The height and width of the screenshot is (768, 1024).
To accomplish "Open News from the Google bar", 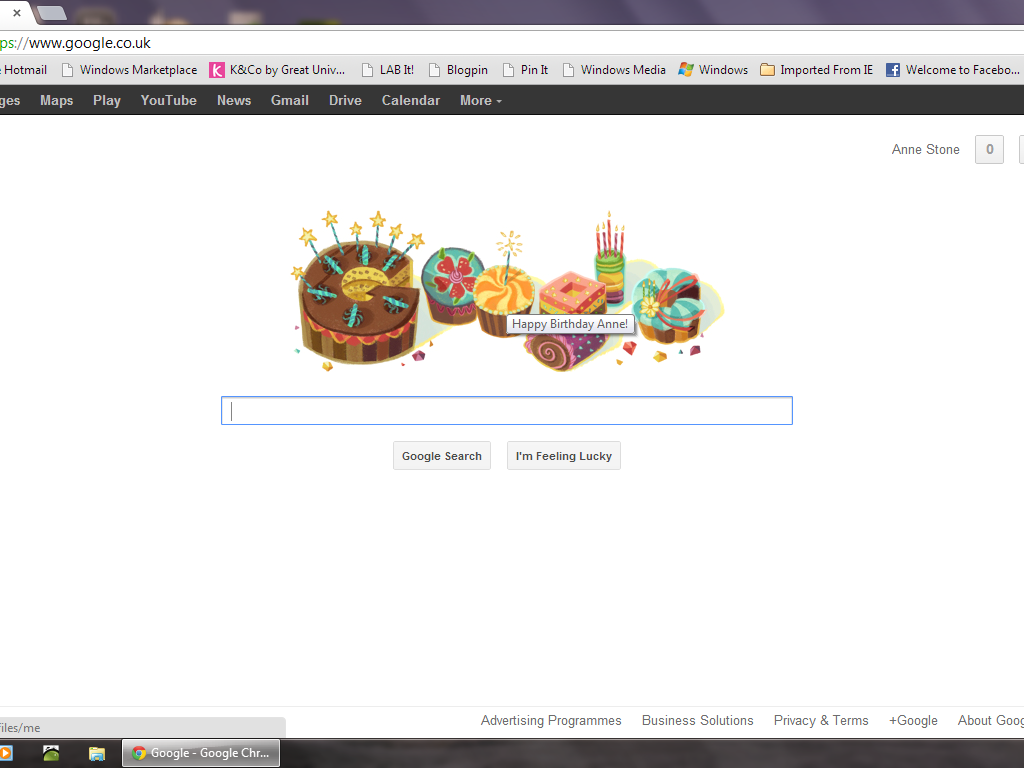I will pyautogui.click(x=234, y=101).
